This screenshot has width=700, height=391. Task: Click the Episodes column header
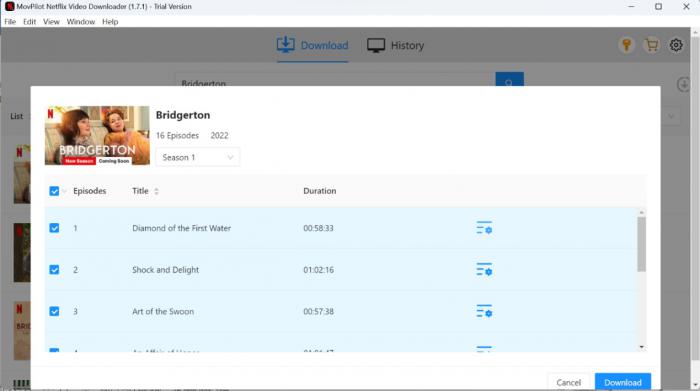click(90, 191)
